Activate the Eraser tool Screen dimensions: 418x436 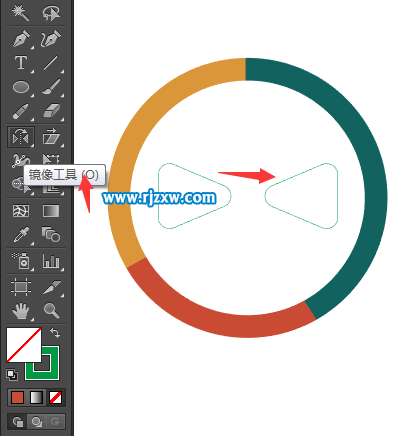(51, 111)
